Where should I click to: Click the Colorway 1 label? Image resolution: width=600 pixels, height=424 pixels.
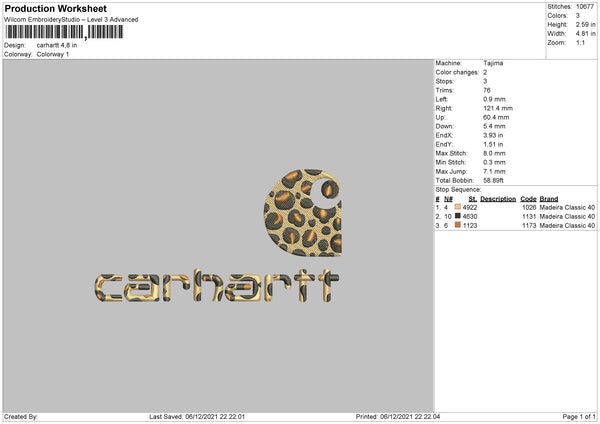(x=52, y=54)
